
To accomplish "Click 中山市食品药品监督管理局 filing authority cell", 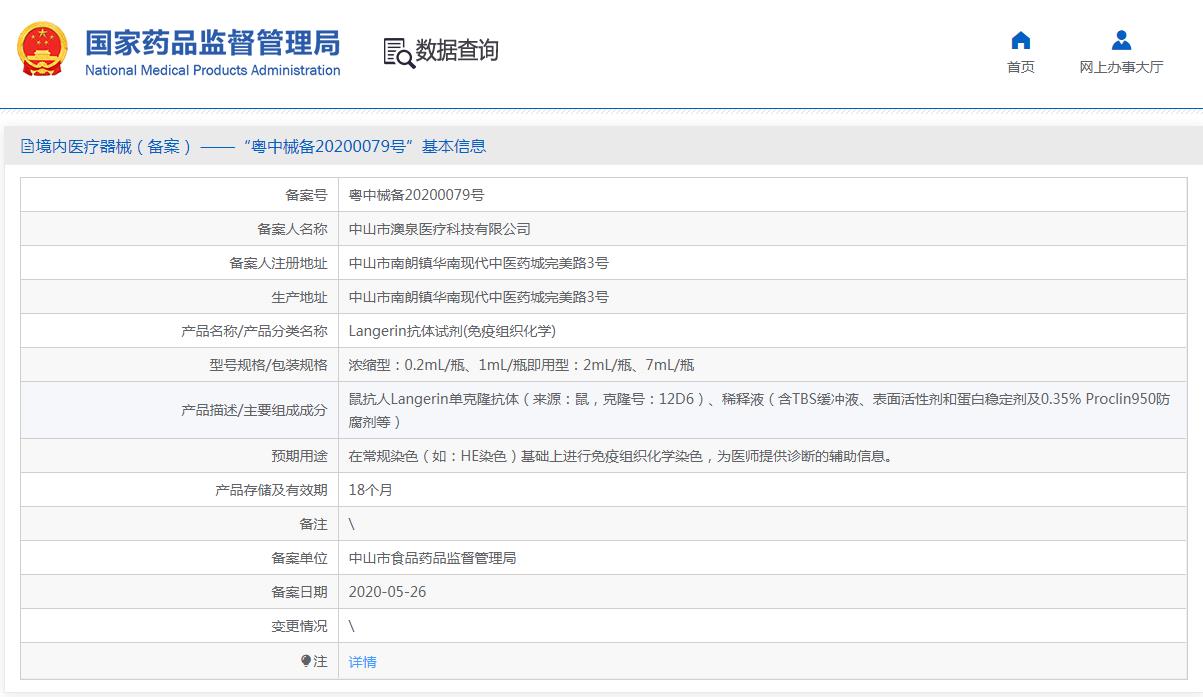I will tap(432, 558).
